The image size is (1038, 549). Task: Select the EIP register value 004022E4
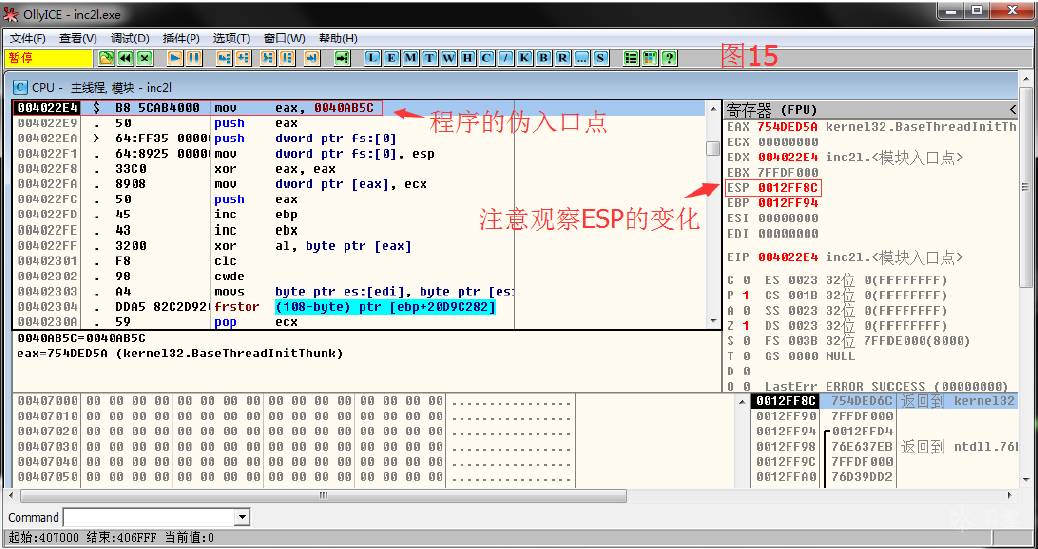(x=788, y=257)
